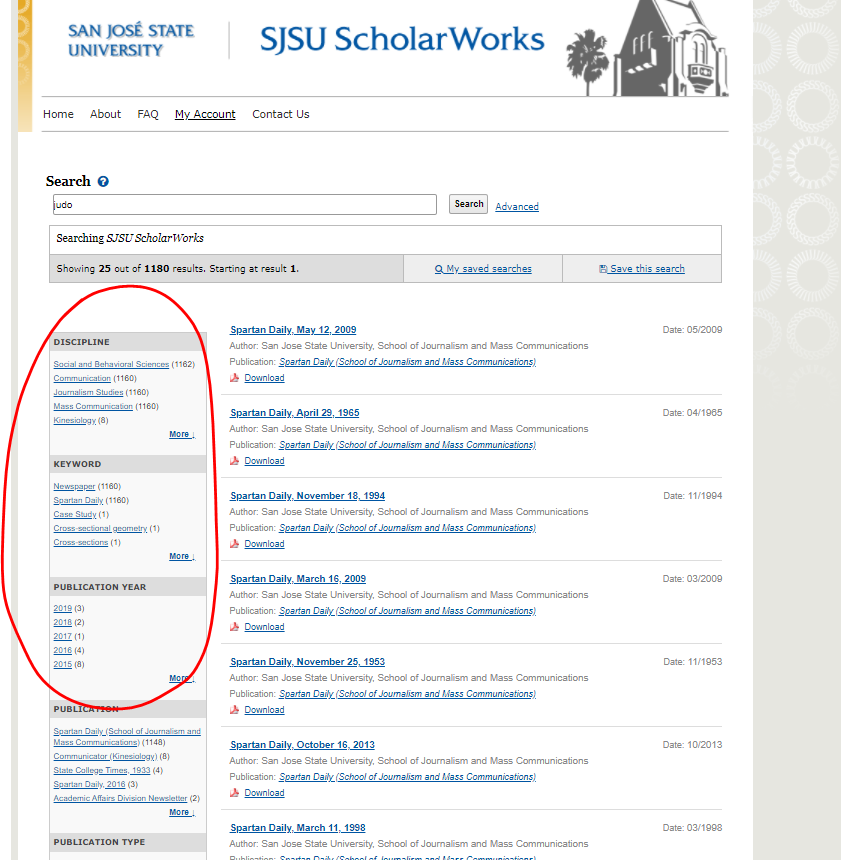Click the search help question mark icon
Image resolution: width=841 pixels, height=860 pixels.
coord(103,182)
